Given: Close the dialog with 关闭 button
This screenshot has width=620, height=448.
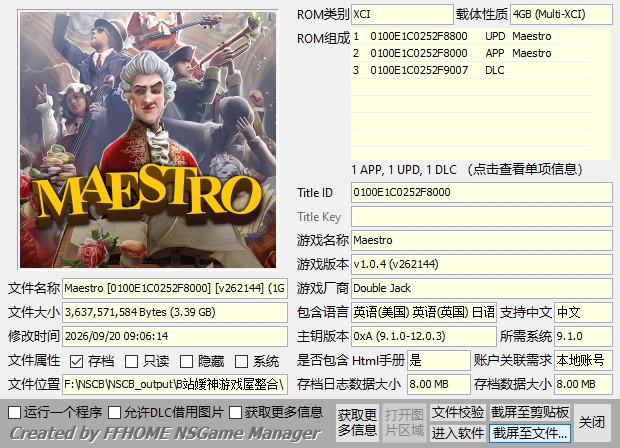Looking at the screenshot, I should [x=592, y=422].
